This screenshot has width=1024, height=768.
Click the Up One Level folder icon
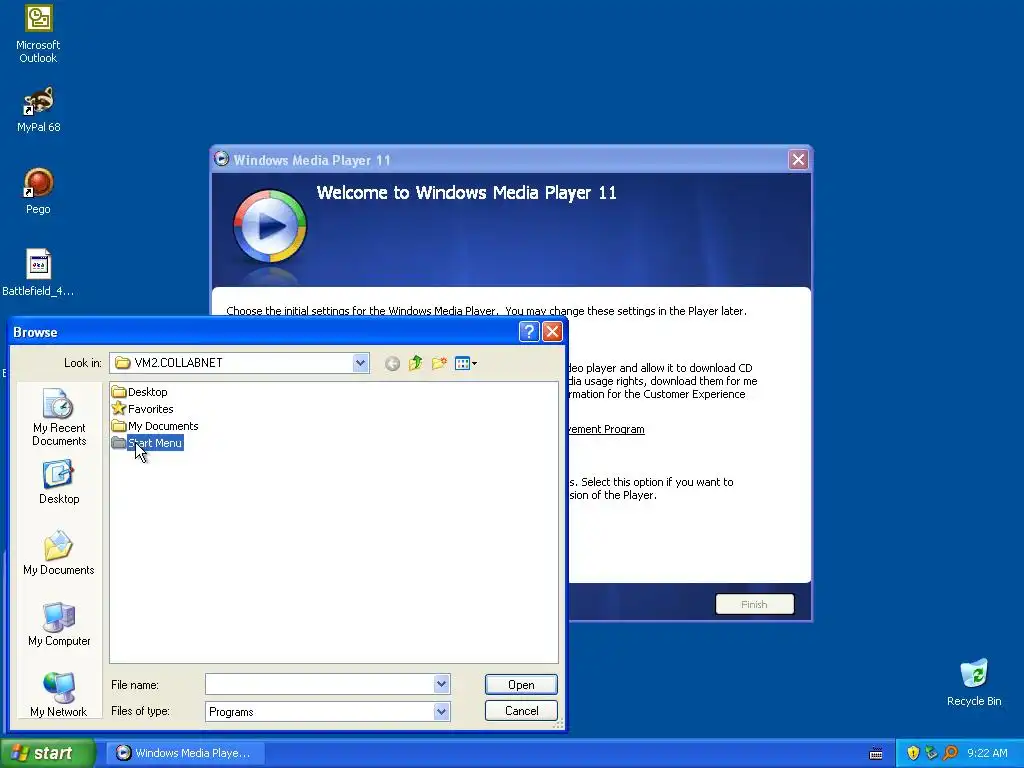(415, 363)
